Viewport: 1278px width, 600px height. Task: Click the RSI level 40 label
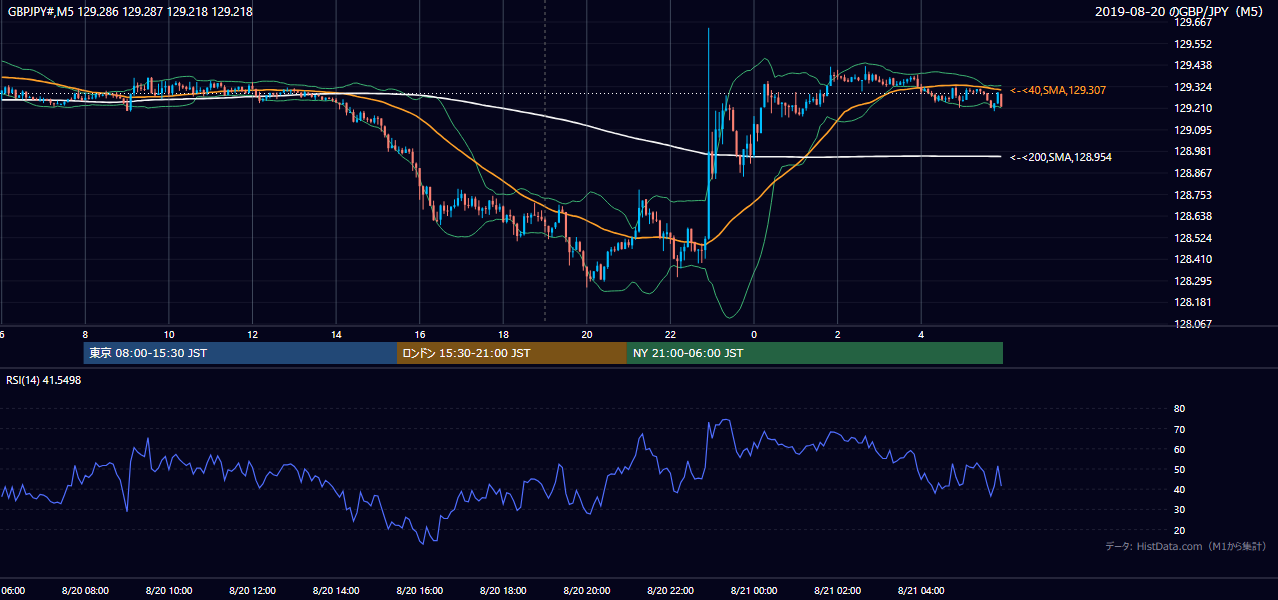click(1179, 489)
